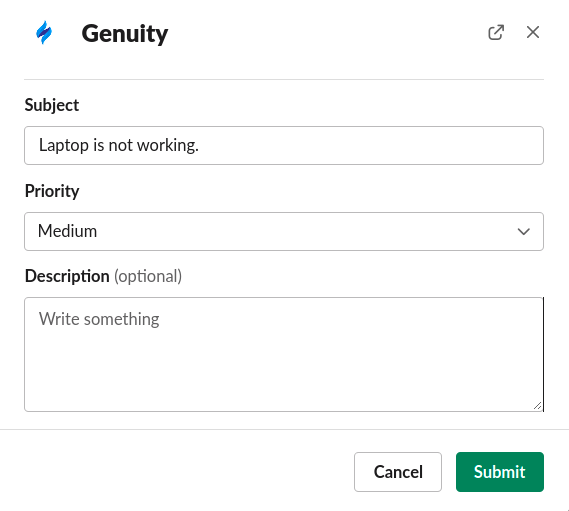This screenshot has width=569, height=511.
Task: Click the Genuity title text
Action: click(124, 34)
